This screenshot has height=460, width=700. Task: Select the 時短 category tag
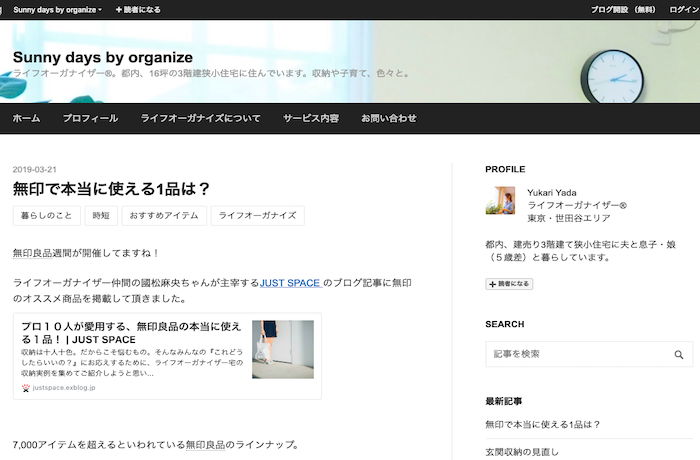(x=101, y=215)
